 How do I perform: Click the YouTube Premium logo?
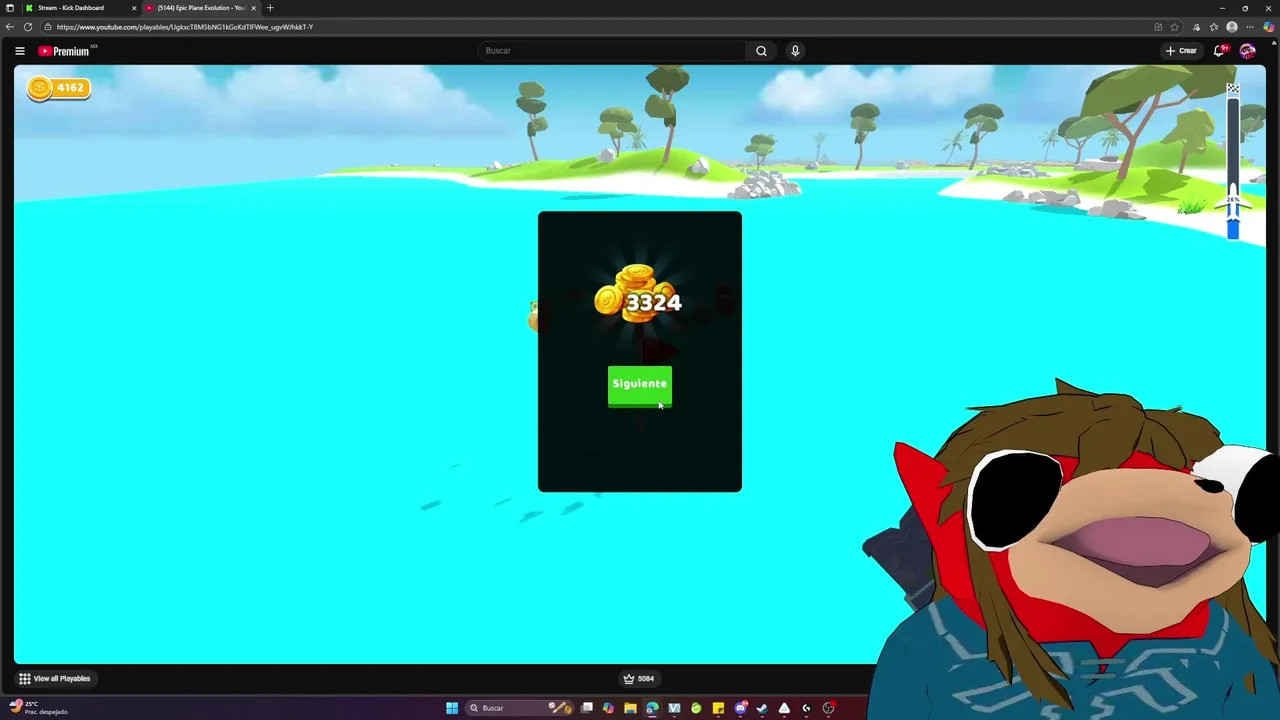pyautogui.click(x=64, y=51)
